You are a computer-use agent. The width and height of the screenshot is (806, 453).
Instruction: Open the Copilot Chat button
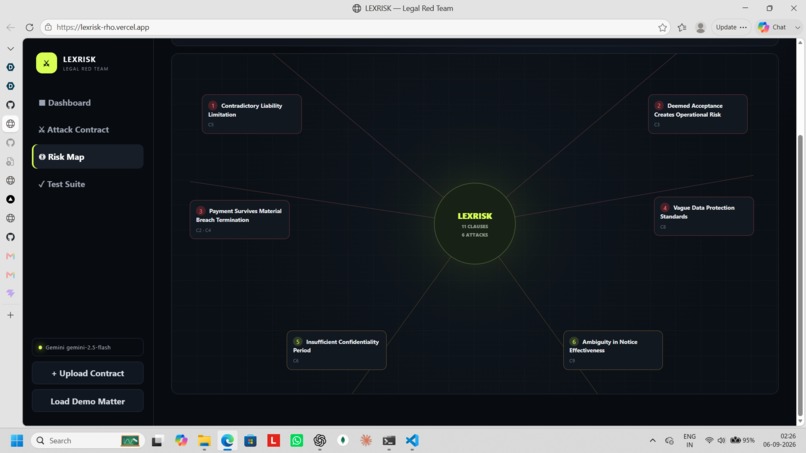[x=772, y=27]
